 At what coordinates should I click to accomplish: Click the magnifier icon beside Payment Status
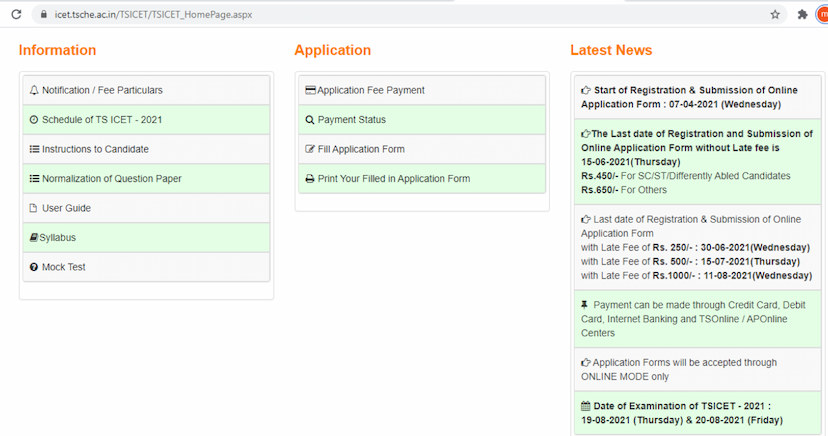(x=310, y=120)
